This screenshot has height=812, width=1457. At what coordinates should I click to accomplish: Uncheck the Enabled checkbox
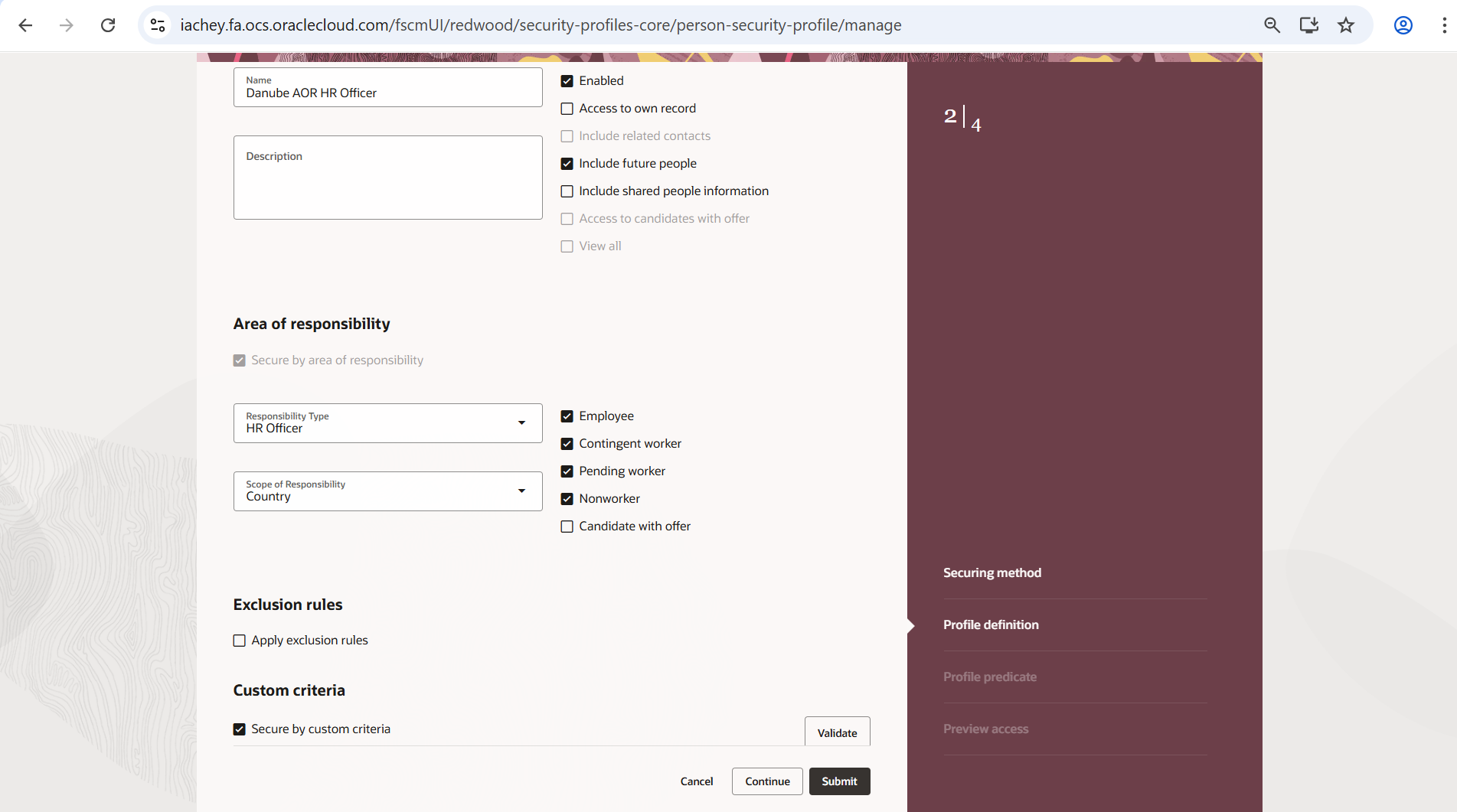click(567, 81)
